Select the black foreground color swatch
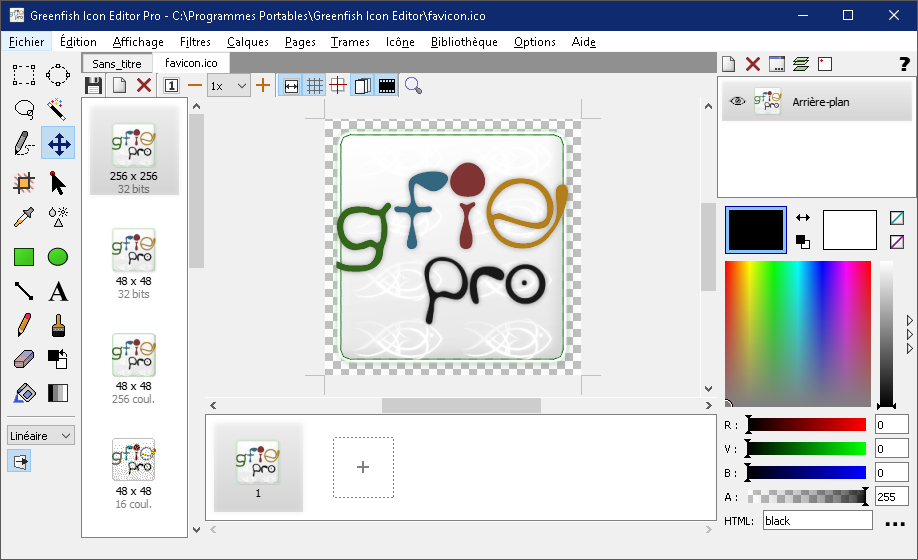This screenshot has height=560, width=918. click(x=756, y=230)
